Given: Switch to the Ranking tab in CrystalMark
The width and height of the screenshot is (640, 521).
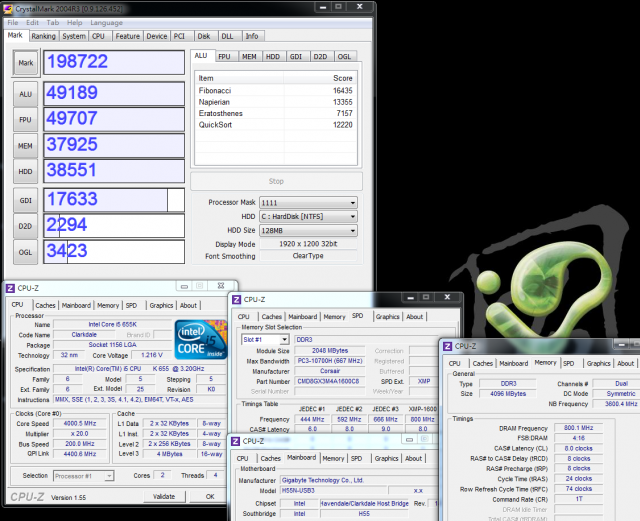Looking at the screenshot, I should click(x=44, y=36).
